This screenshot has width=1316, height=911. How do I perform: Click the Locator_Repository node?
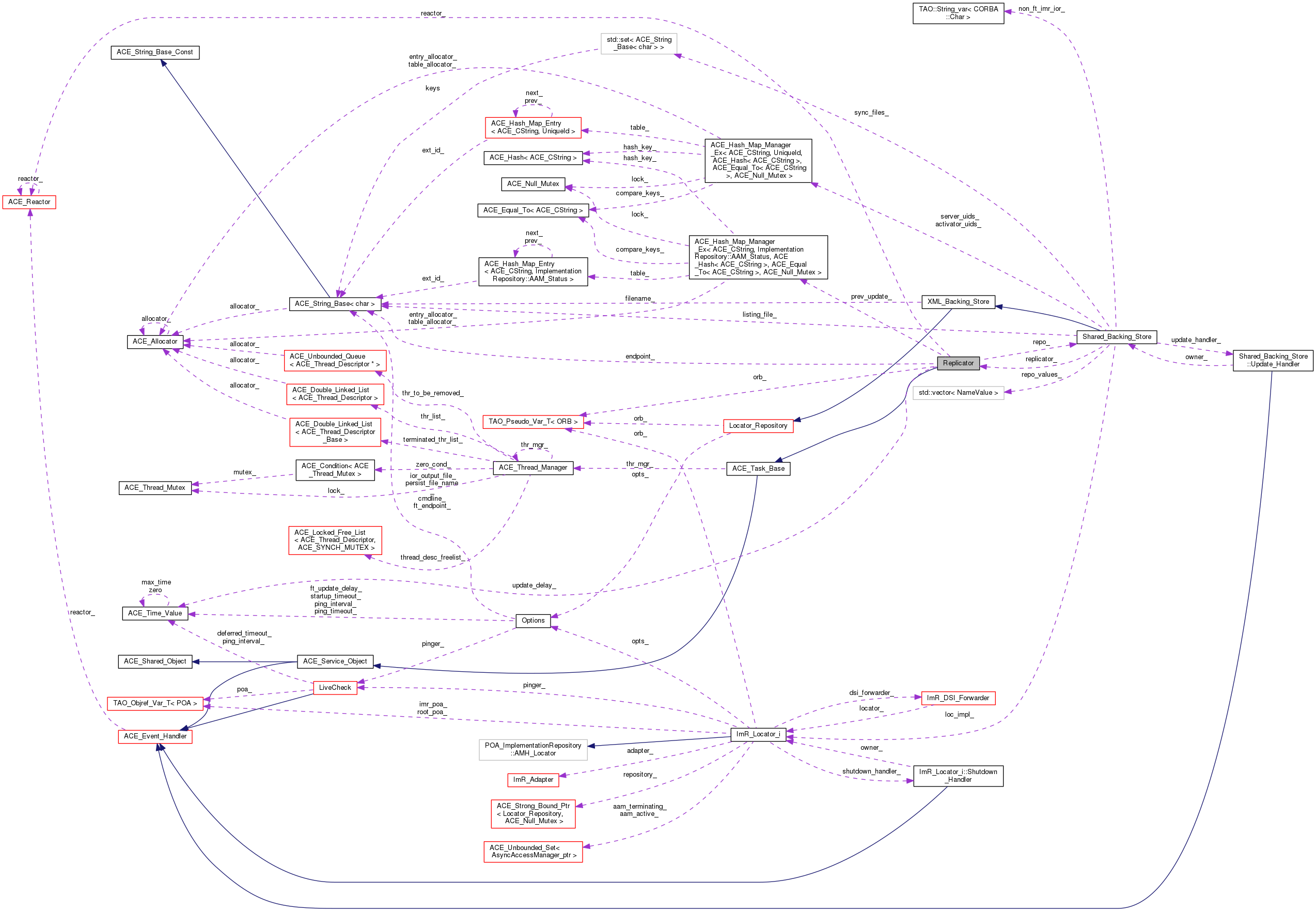758,426
